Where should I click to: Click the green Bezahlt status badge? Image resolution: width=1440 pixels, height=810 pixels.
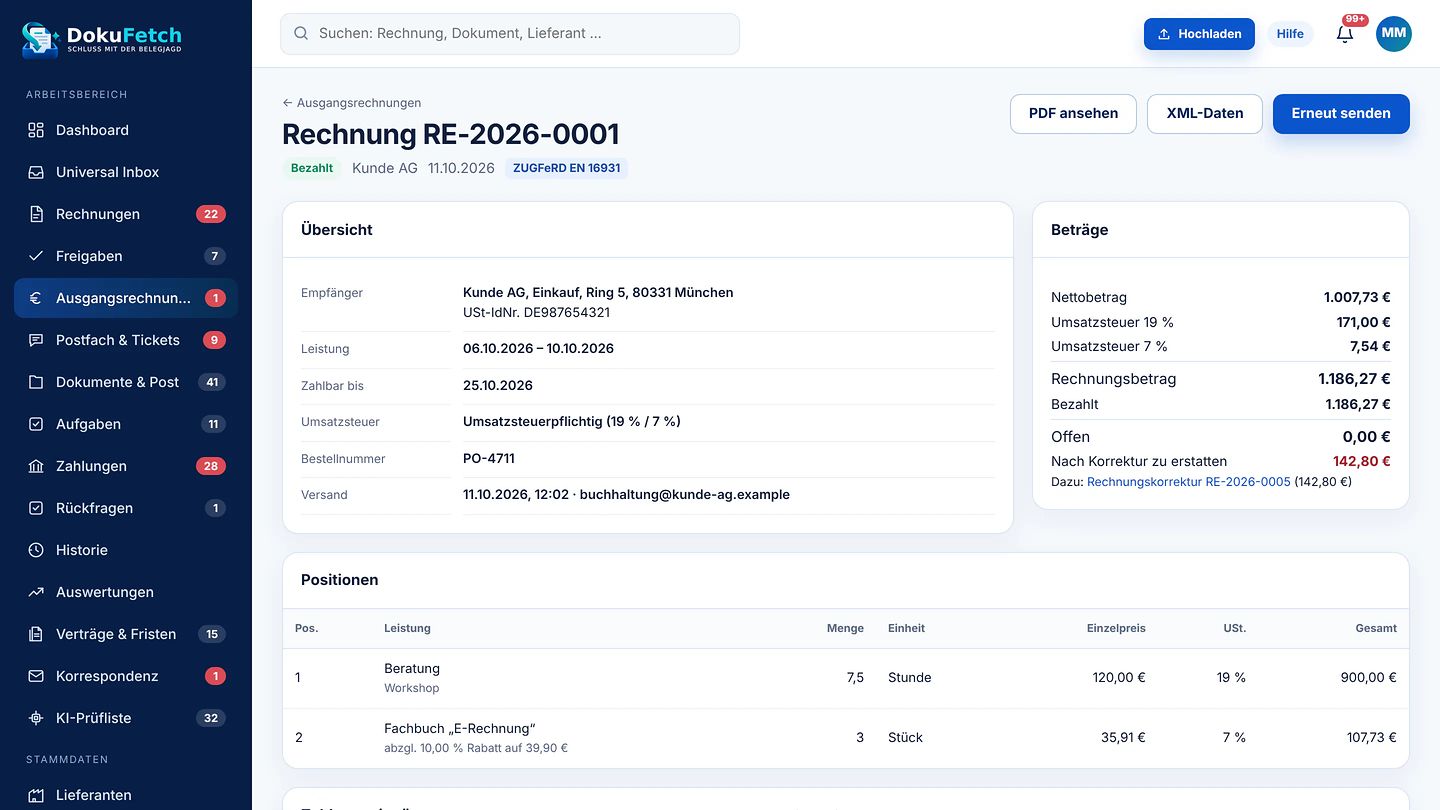click(312, 168)
